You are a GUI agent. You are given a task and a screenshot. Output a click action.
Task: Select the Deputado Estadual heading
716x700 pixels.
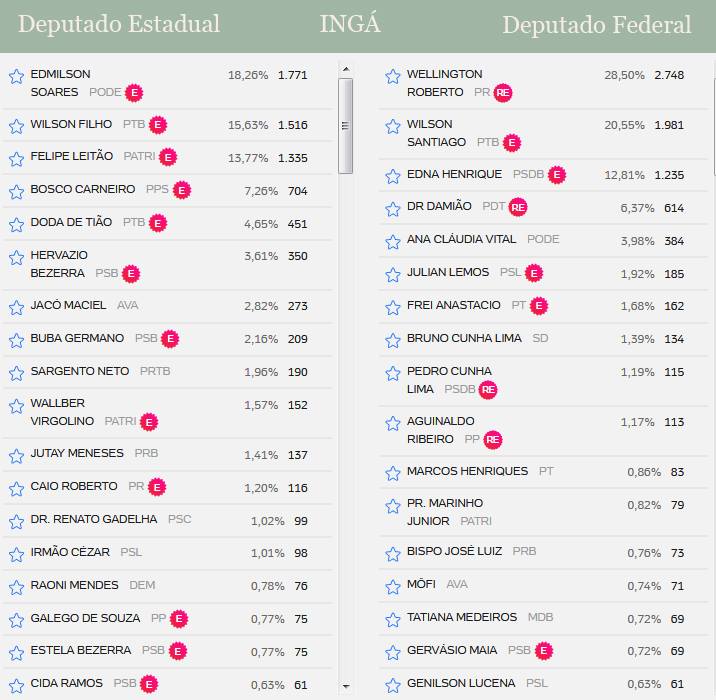click(119, 25)
